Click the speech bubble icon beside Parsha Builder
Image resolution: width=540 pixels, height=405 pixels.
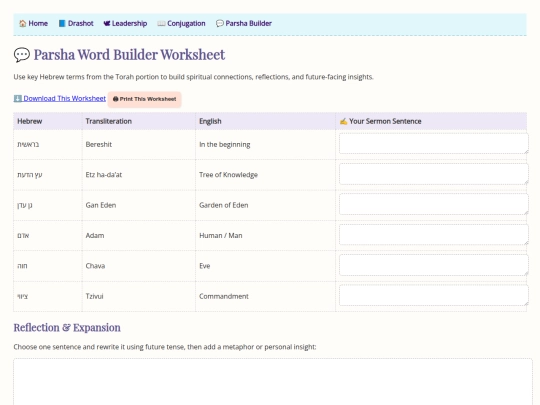click(220, 23)
